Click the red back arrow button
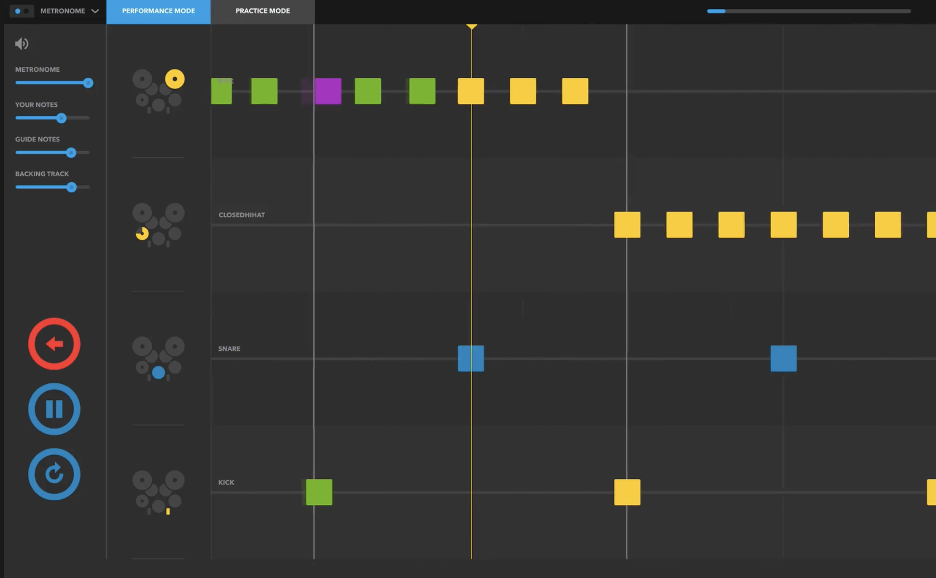The image size is (936, 578). pos(54,344)
